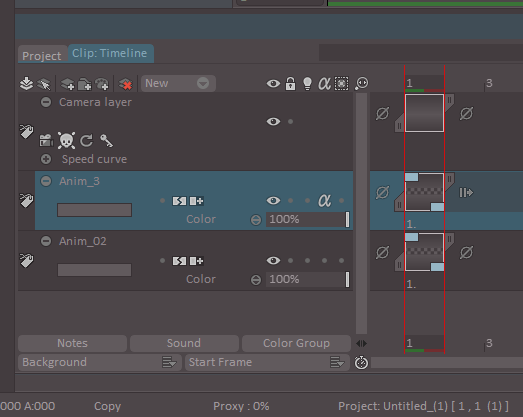
Task: Toggle visibility of Anim_02 layer
Action: [273, 261]
